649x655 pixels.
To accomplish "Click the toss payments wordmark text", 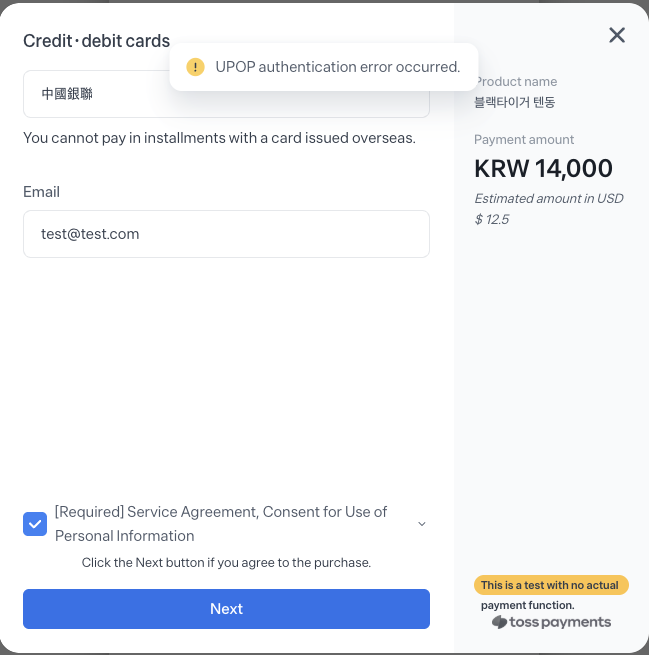I will click(x=560, y=622).
